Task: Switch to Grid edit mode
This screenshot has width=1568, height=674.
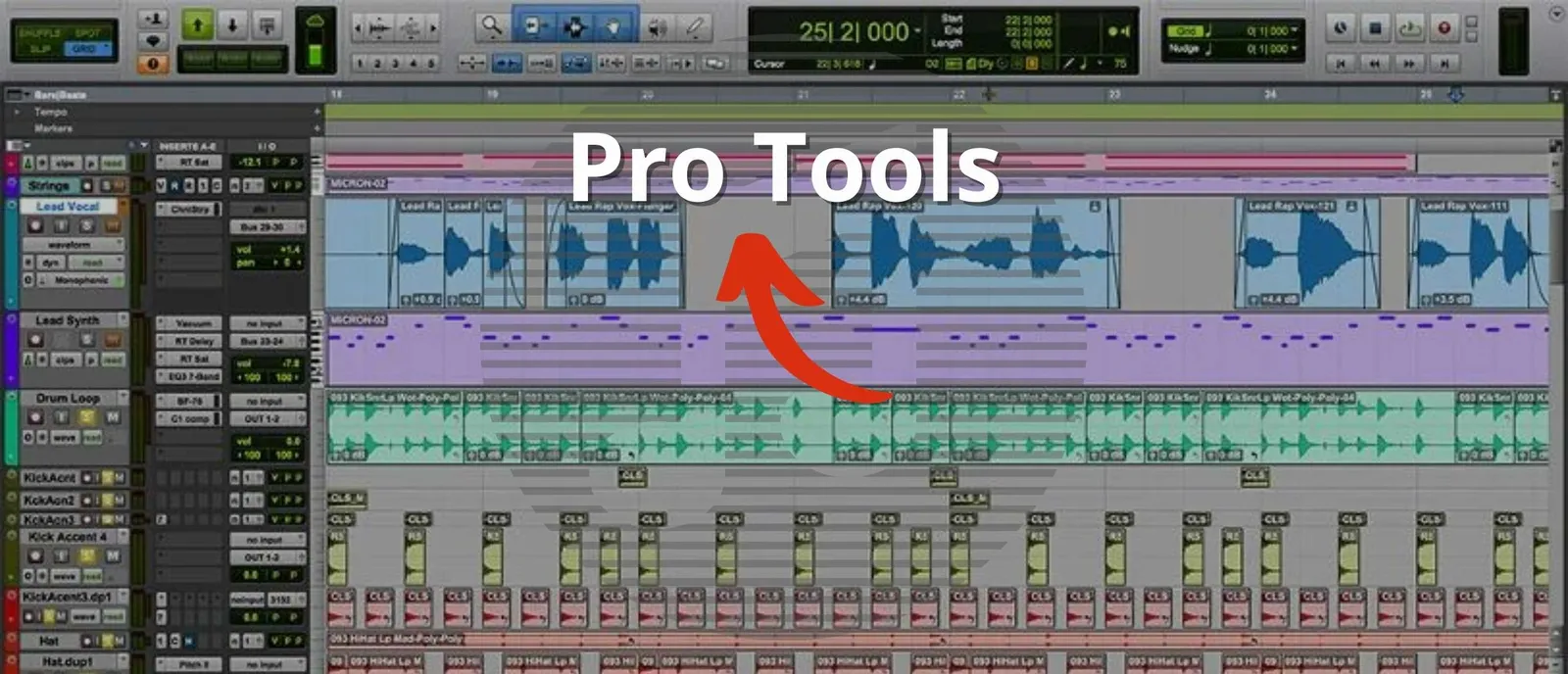Action: tap(86, 48)
